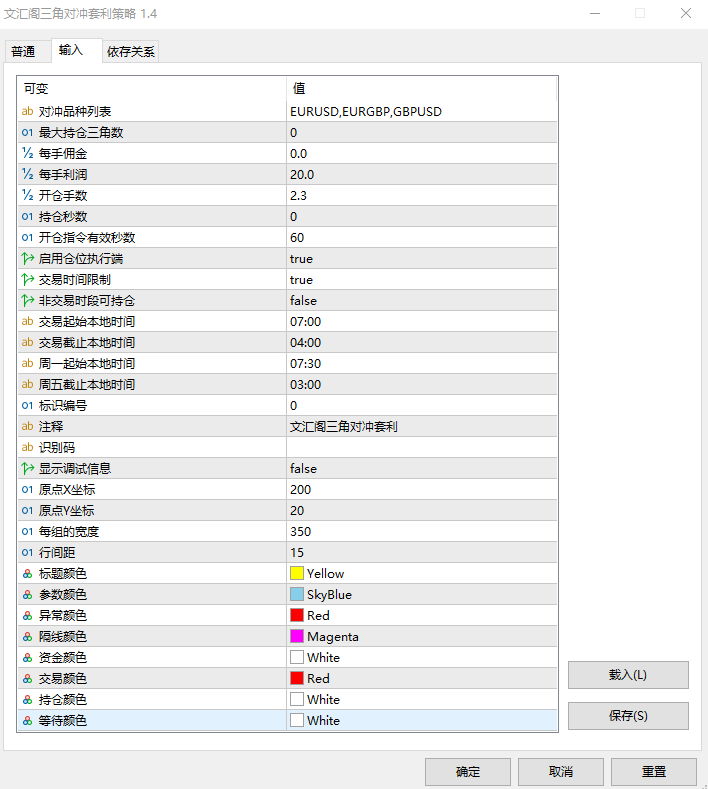The image size is (708, 789).
Task: Click the yellow swatch for 标题颜色
Action: 297,573
